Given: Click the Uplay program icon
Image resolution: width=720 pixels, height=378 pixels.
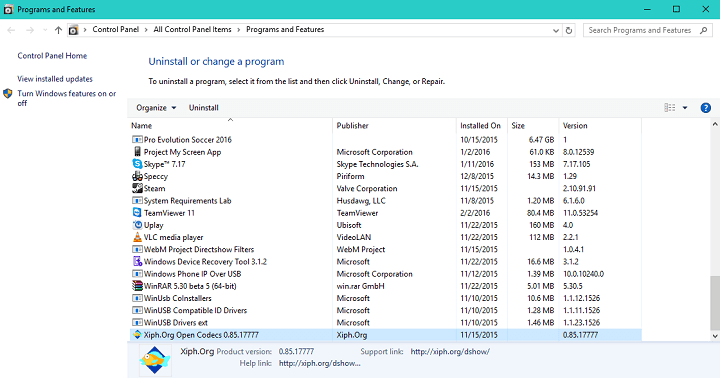Looking at the screenshot, I should pyautogui.click(x=137, y=225).
